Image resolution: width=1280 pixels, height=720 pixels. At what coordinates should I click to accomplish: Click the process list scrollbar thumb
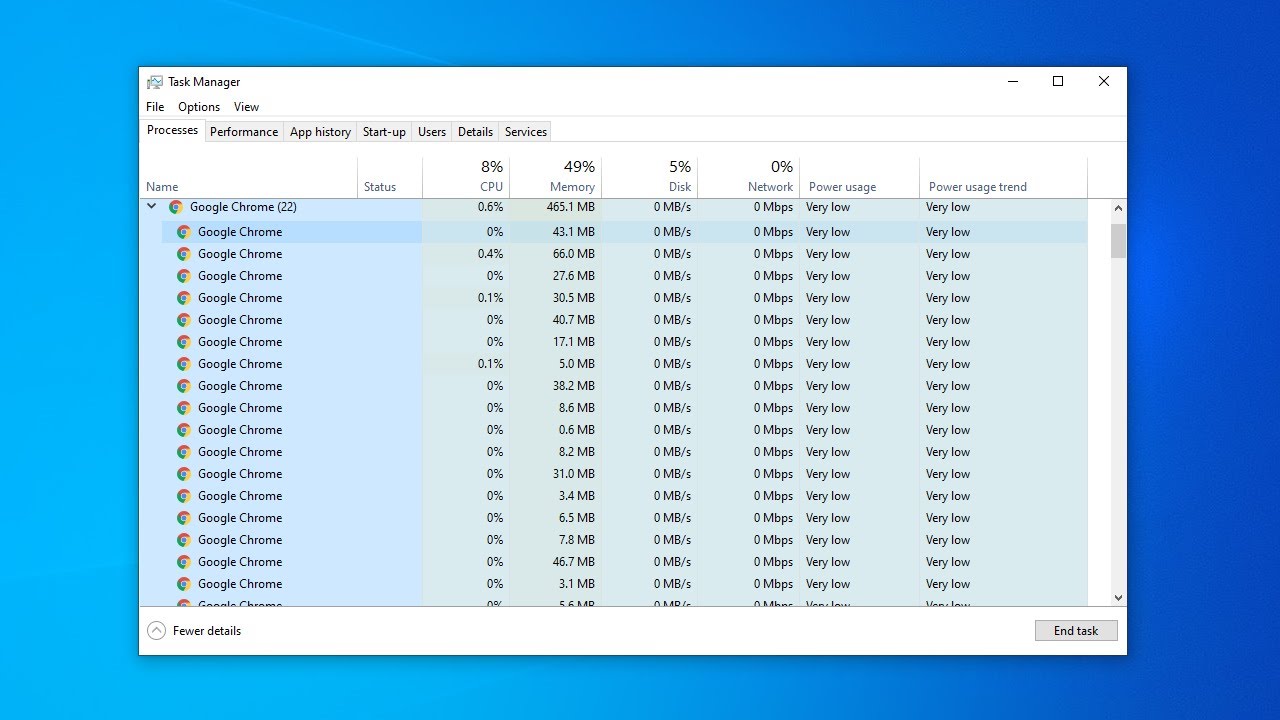pos(1118,241)
